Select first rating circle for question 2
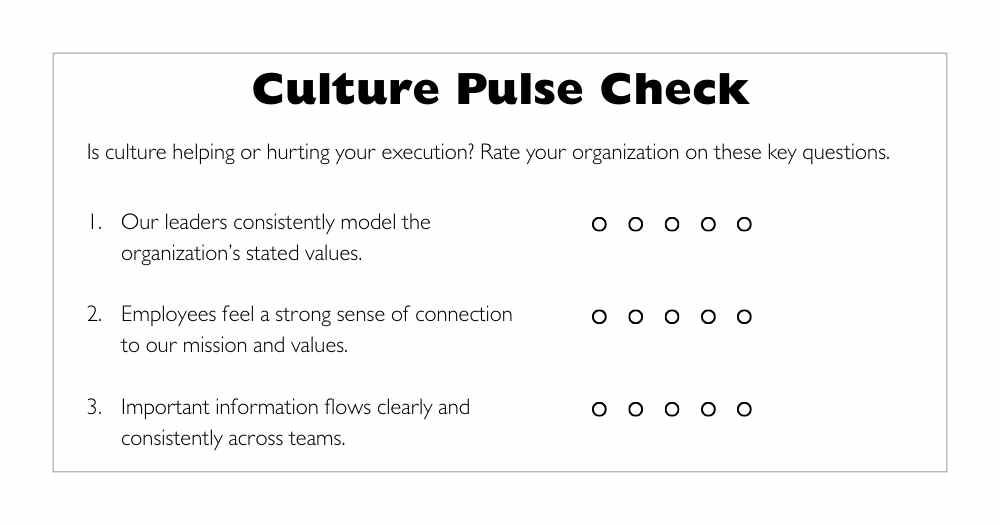This screenshot has height=525, width=1000. tap(599, 317)
